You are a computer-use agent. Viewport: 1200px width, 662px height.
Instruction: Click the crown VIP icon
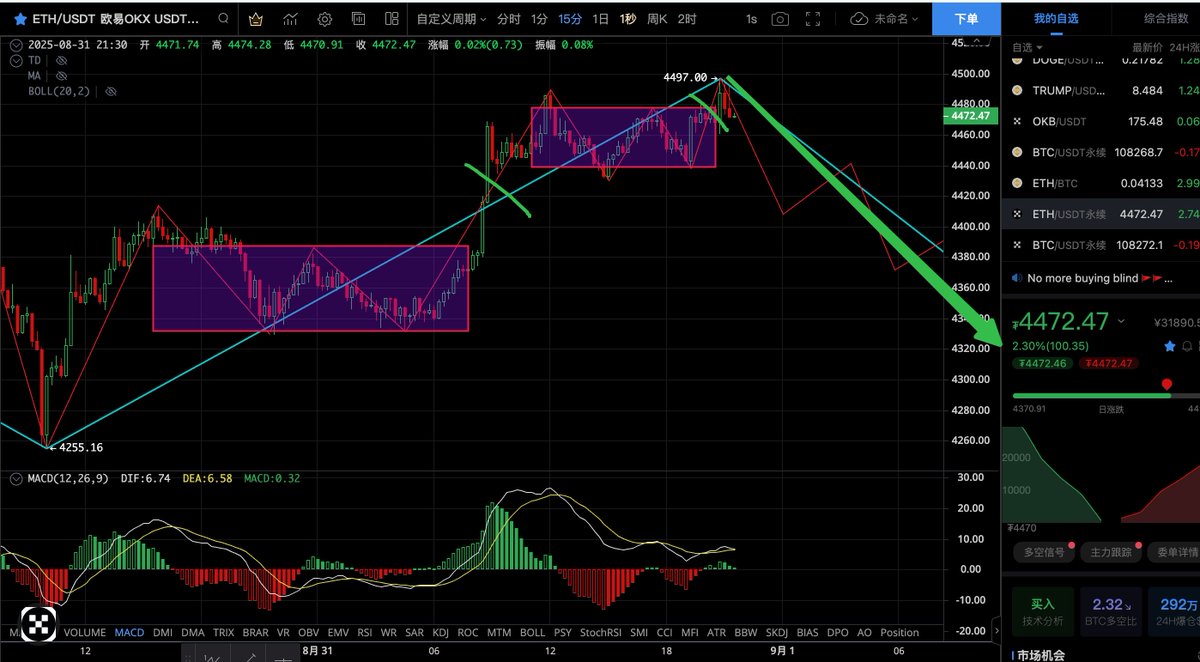point(257,19)
